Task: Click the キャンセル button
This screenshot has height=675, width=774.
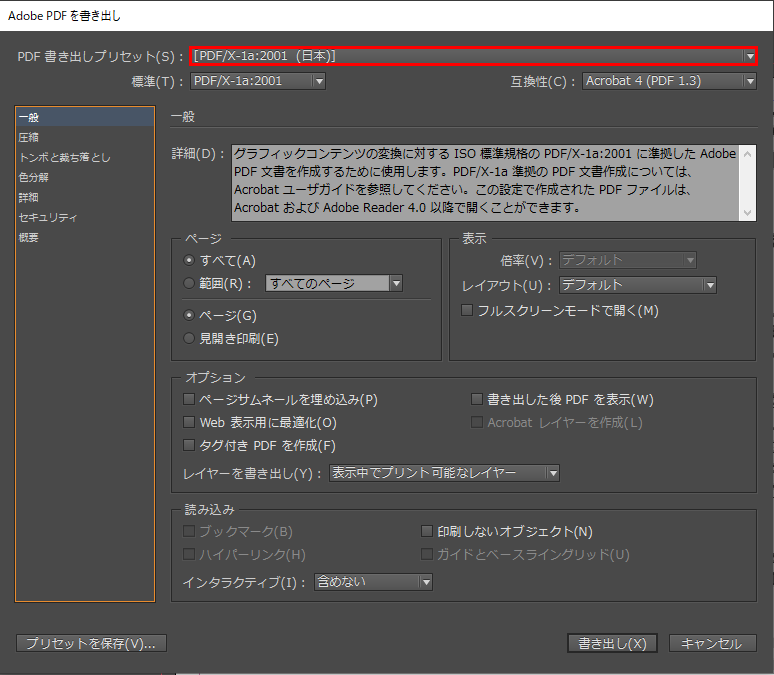Action: click(x=712, y=643)
